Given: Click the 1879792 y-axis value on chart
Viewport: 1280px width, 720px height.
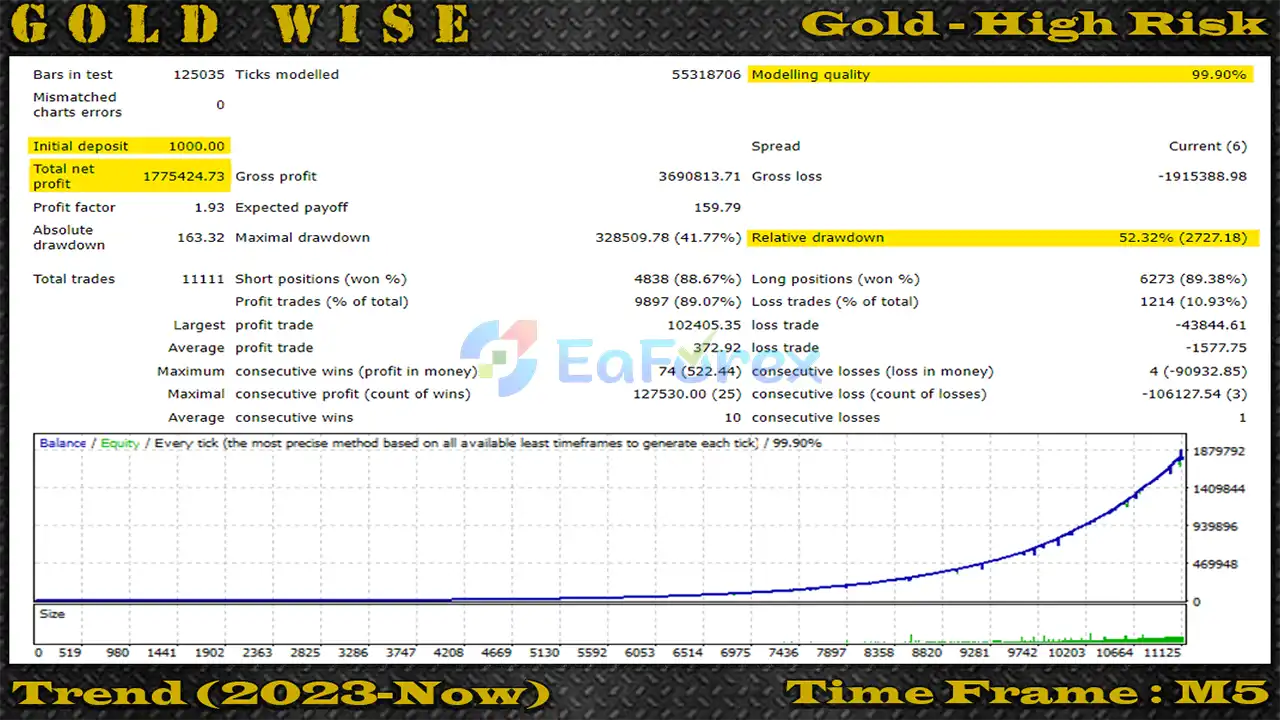Looking at the screenshot, I should (1219, 451).
